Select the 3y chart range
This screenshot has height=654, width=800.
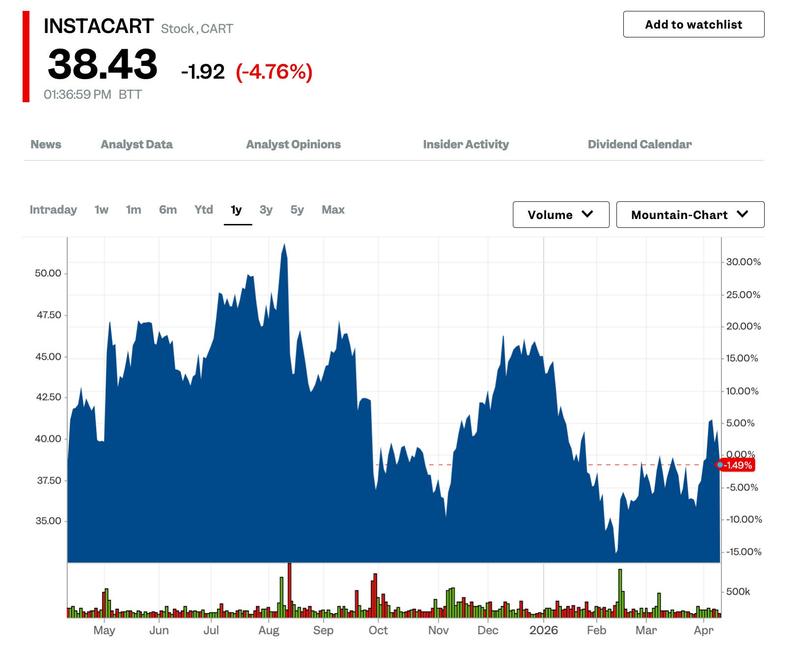click(266, 210)
